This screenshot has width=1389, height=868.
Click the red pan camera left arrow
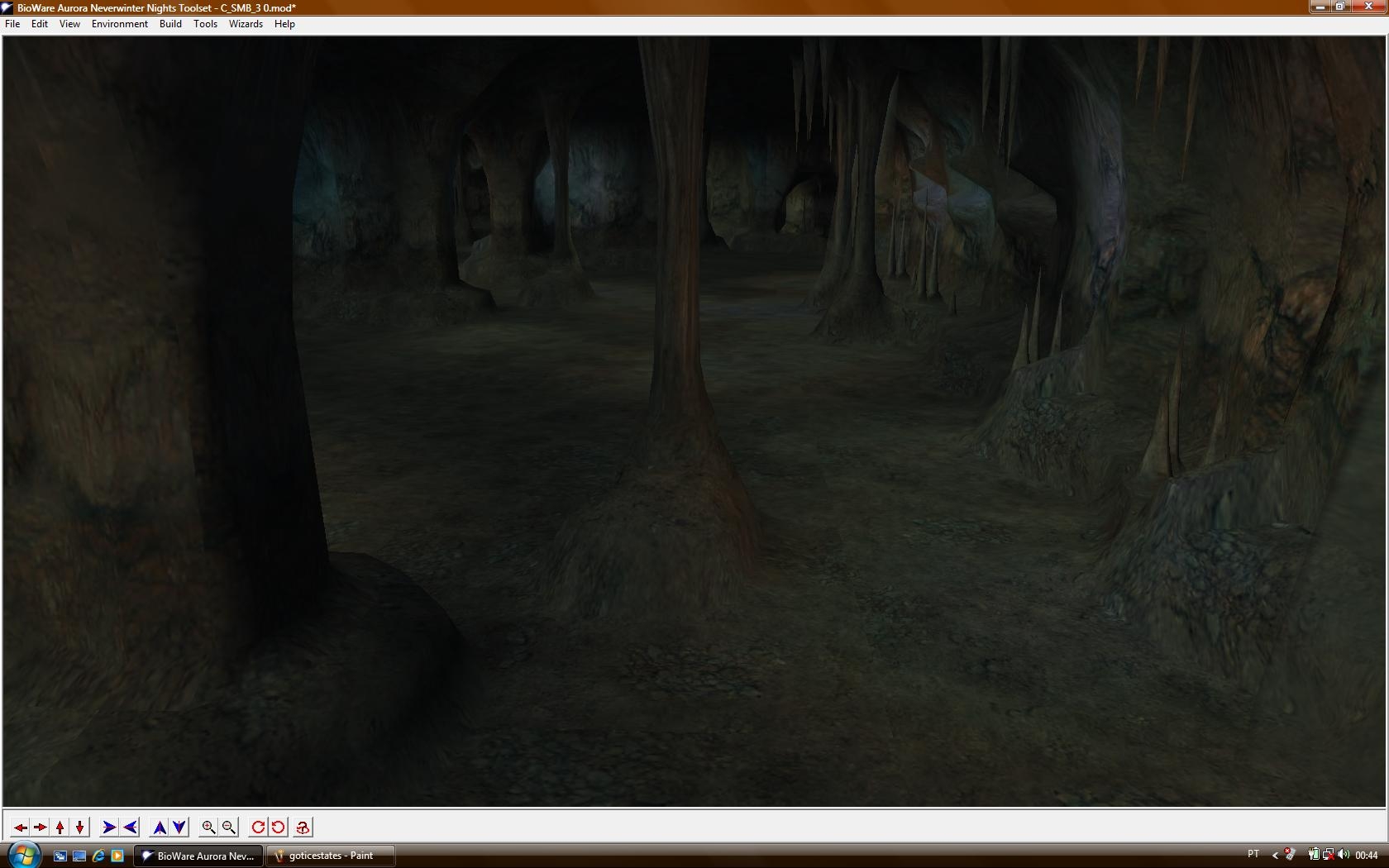click(x=21, y=827)
